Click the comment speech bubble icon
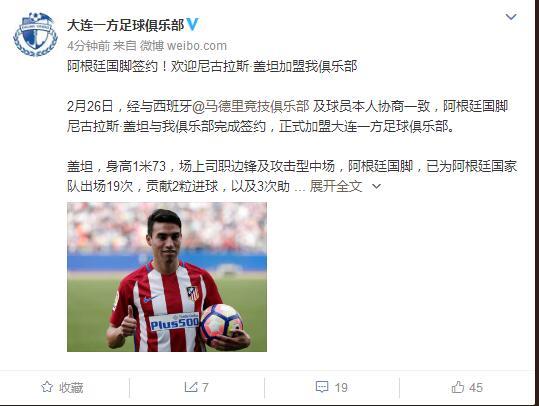 coord(322,387)
